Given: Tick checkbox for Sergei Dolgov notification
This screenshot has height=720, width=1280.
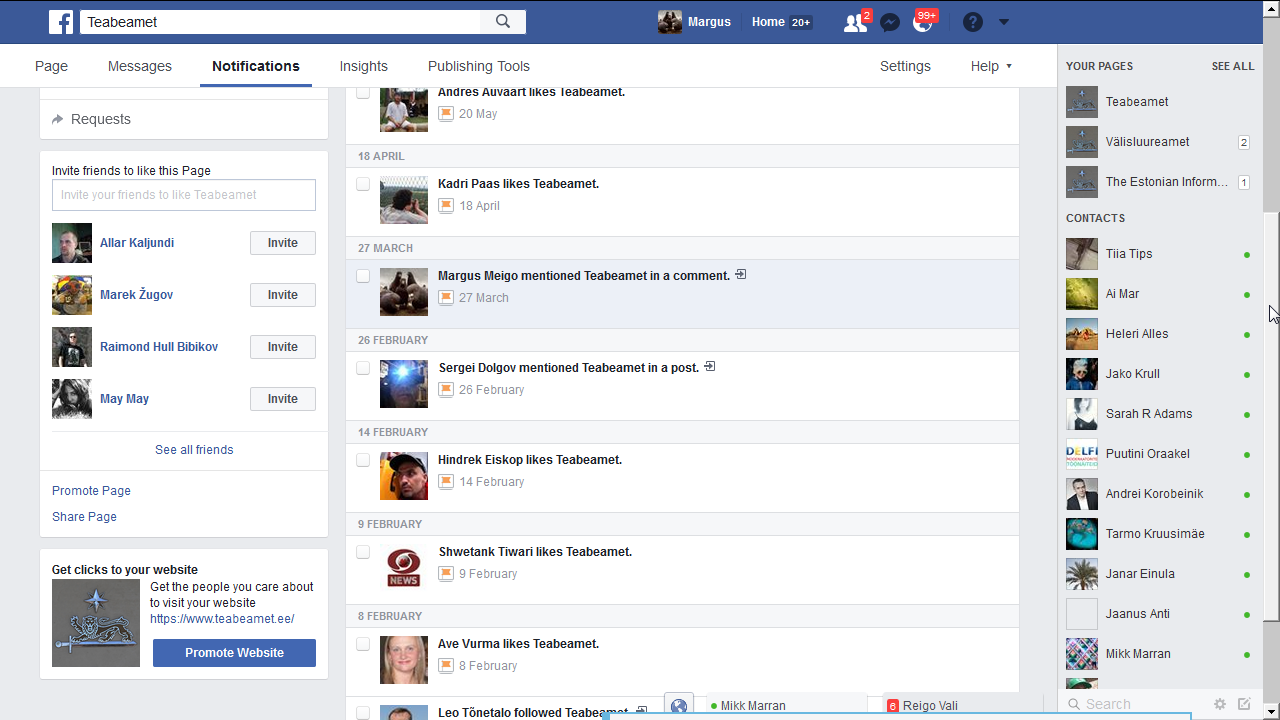Looking at the screenshot, I should tap(363, 368).
